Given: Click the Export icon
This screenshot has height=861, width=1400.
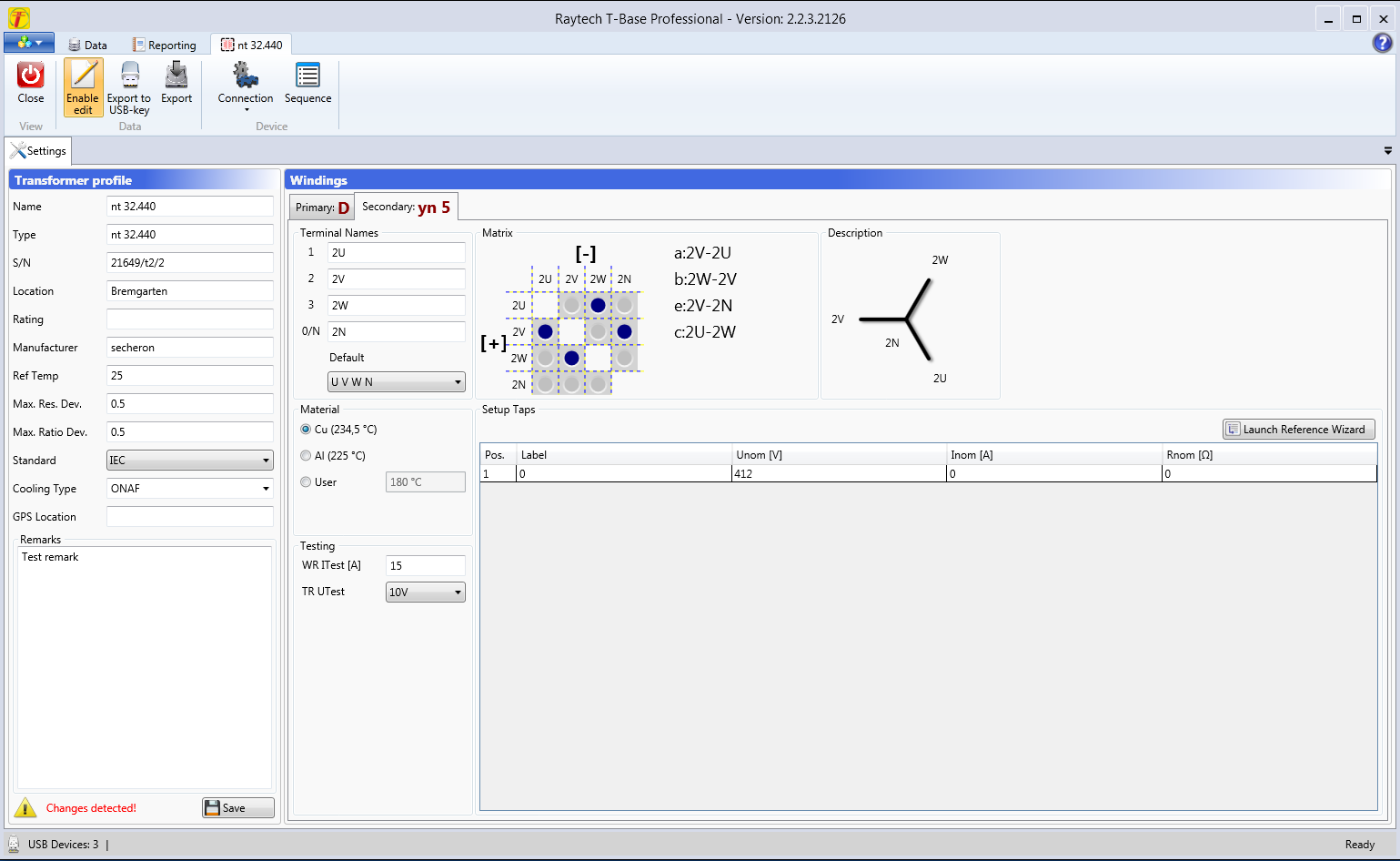Looking at the screenshot, I should pyautogui.click(x=176, y=83).
